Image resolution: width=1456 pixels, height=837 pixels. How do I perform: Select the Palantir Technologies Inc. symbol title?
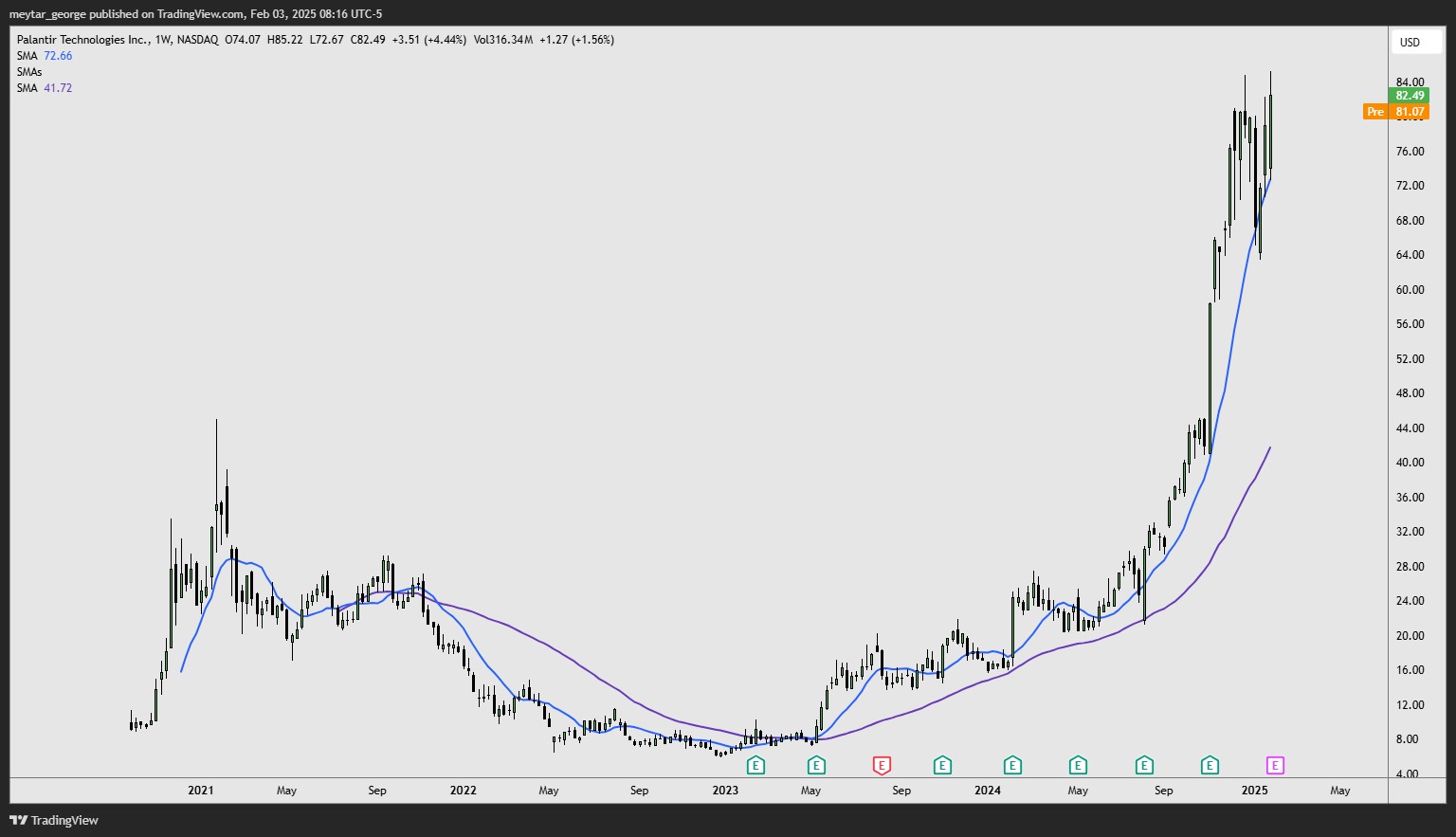pyautogui.click(x=83, y=40)
